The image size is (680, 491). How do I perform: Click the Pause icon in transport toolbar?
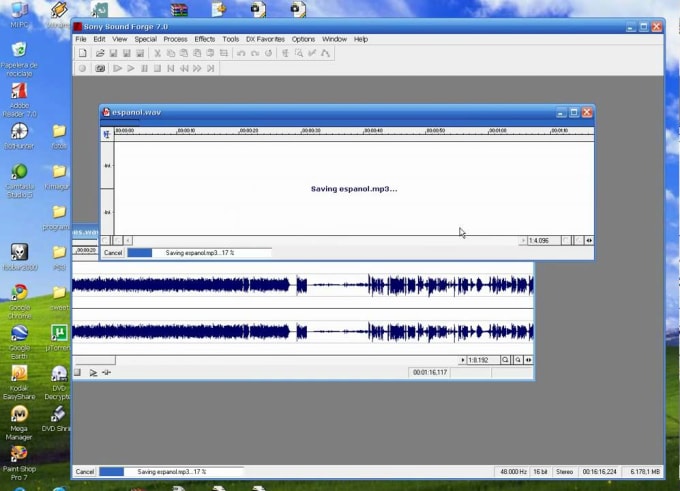(144, 69)
